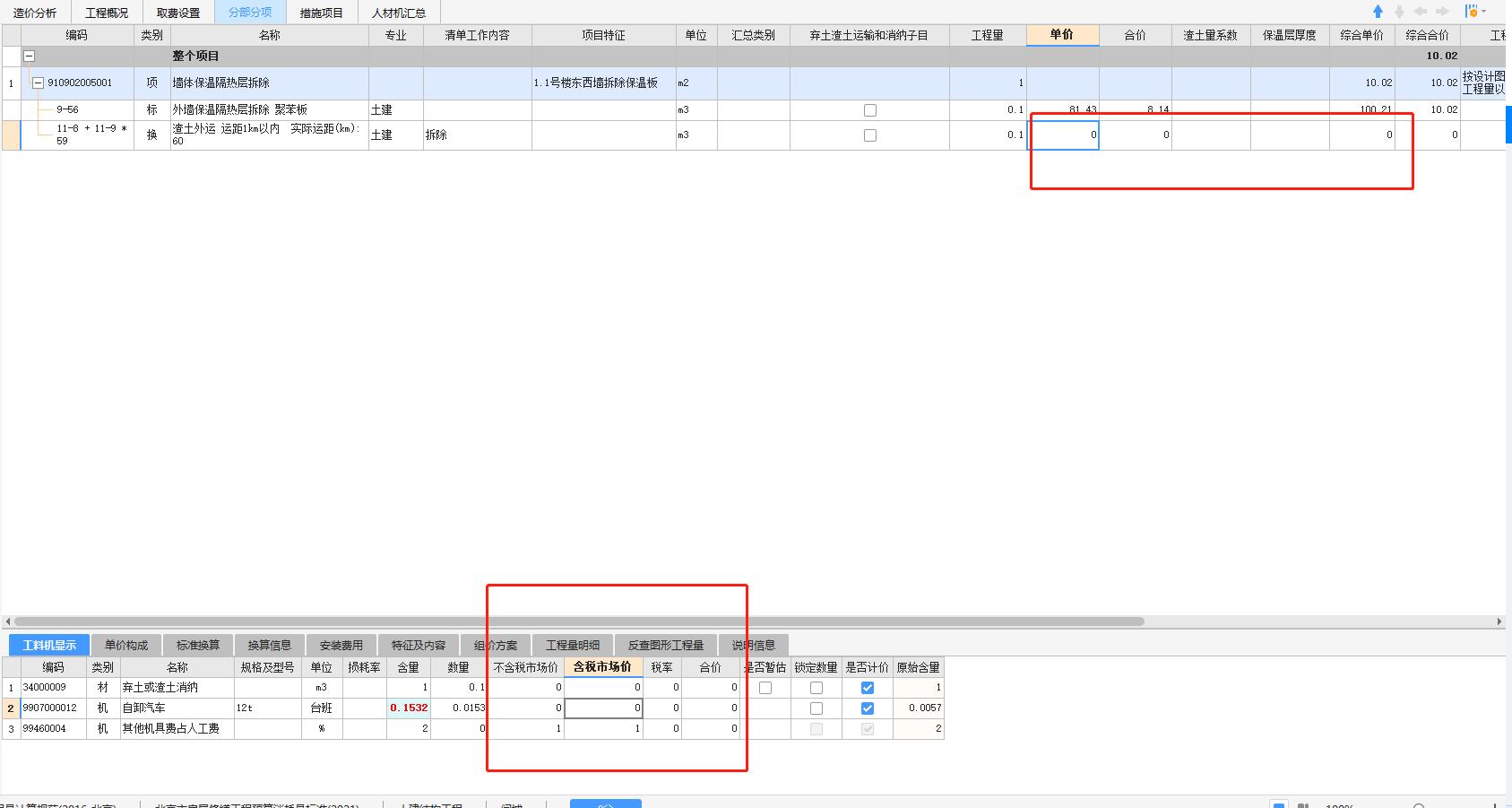Open the 人材机汇总 tab
Image resolution: width=1512 pixels, height=808 pixels.
(x=399, y=13)
